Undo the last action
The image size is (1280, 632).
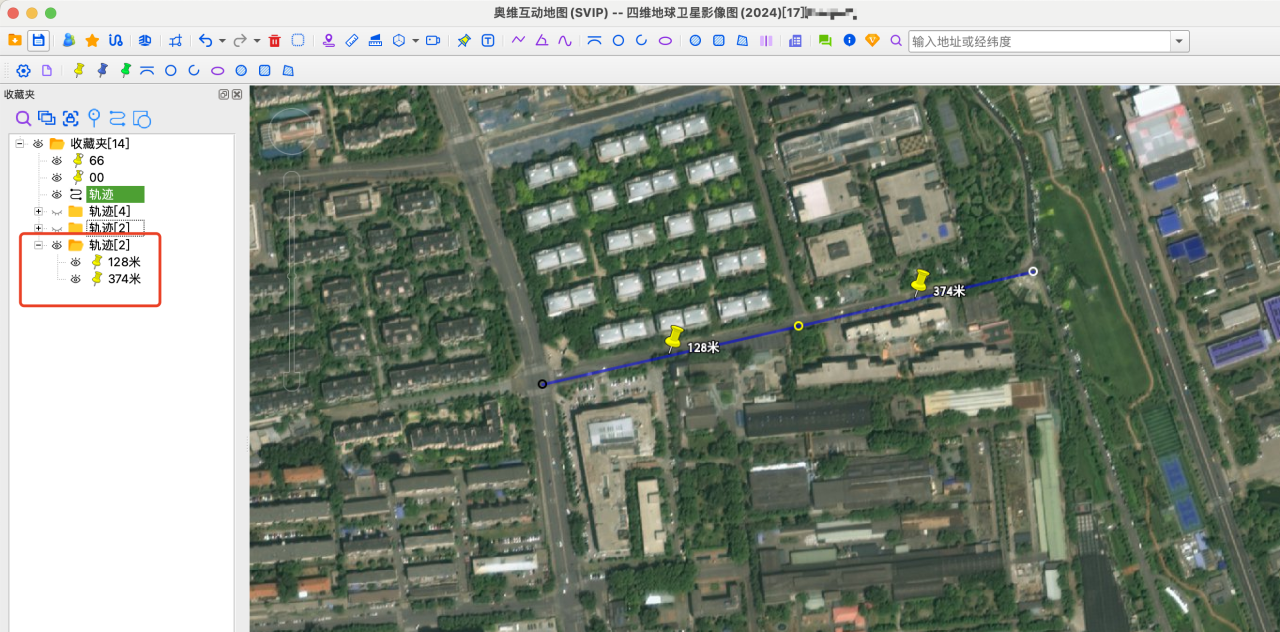click(x=205, y=41)
